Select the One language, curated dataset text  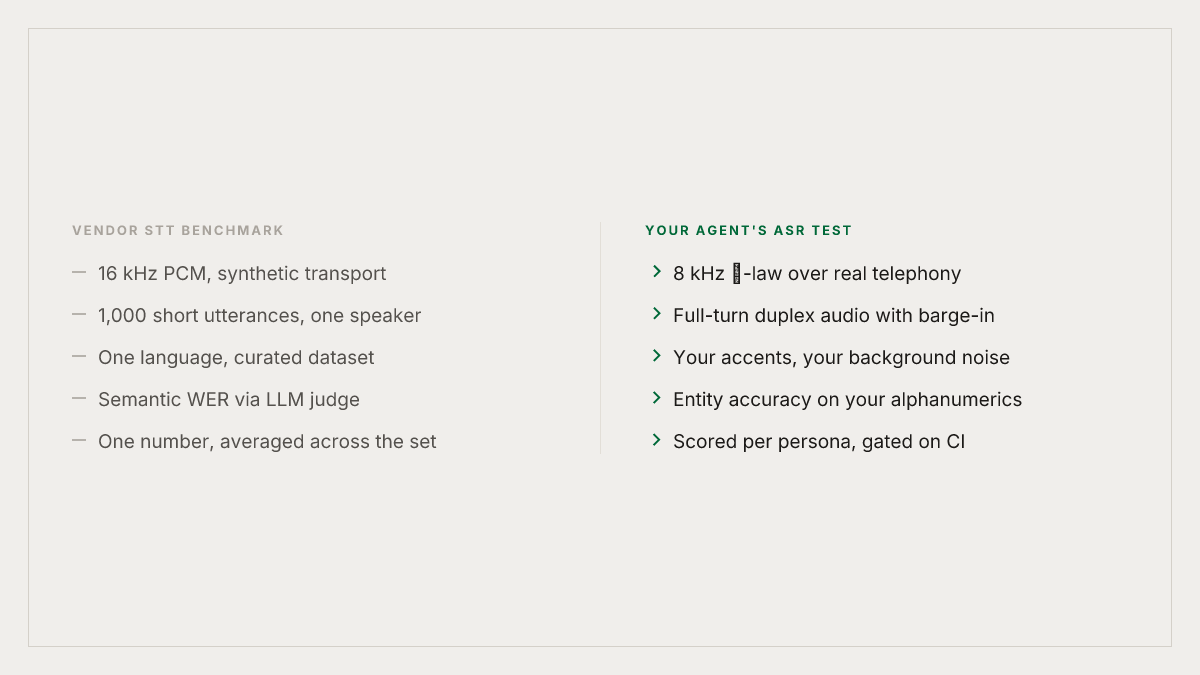coord(236,358)
